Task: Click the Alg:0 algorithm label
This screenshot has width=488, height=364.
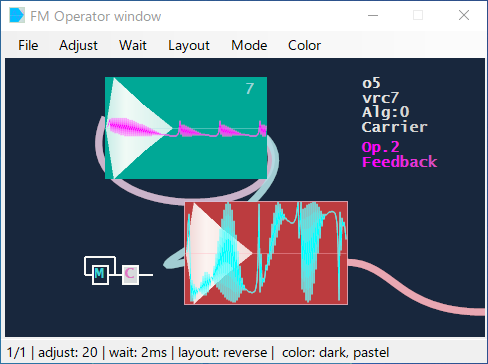Action: coord(386,112)
